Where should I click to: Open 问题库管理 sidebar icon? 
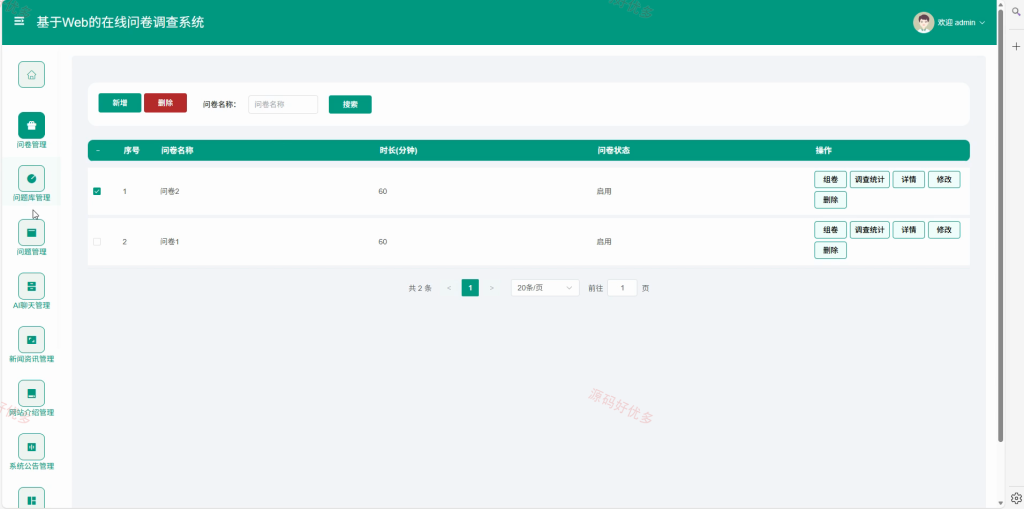tap(31, 178)
